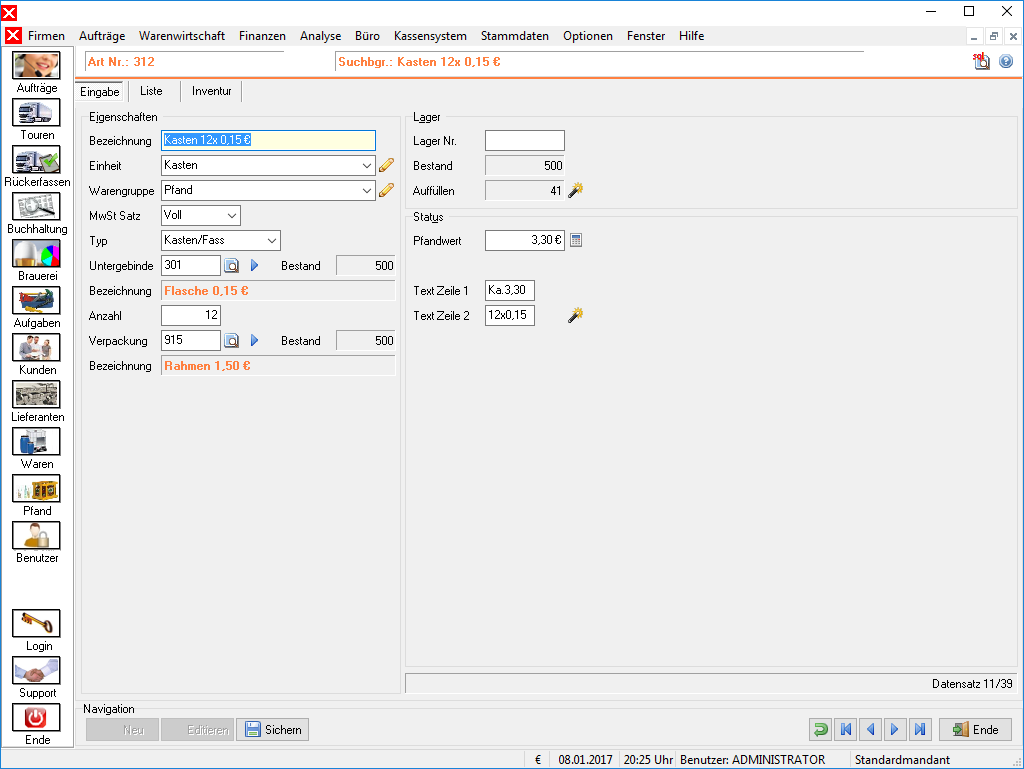The width and height of the screenshot is (1024, 769).
Task: Click the red Ende power icon
Action: click(37, 717)
